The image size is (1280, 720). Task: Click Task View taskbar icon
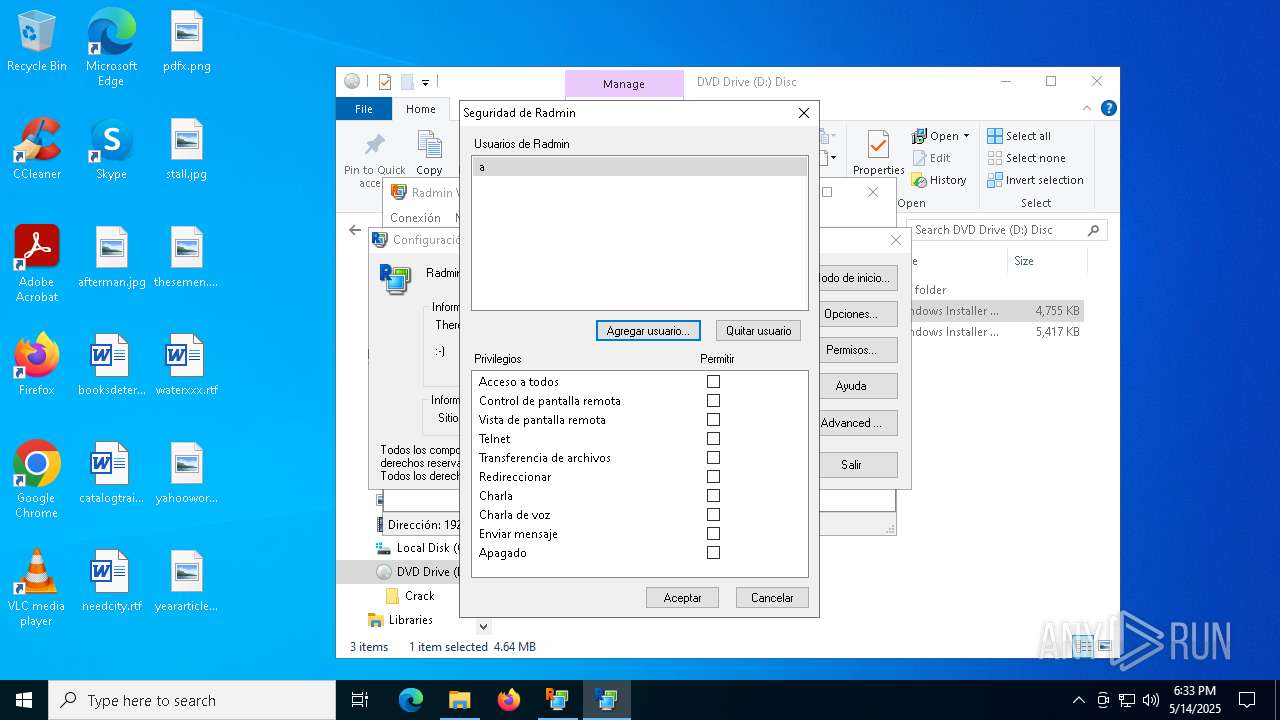click(x=360, y=700)
